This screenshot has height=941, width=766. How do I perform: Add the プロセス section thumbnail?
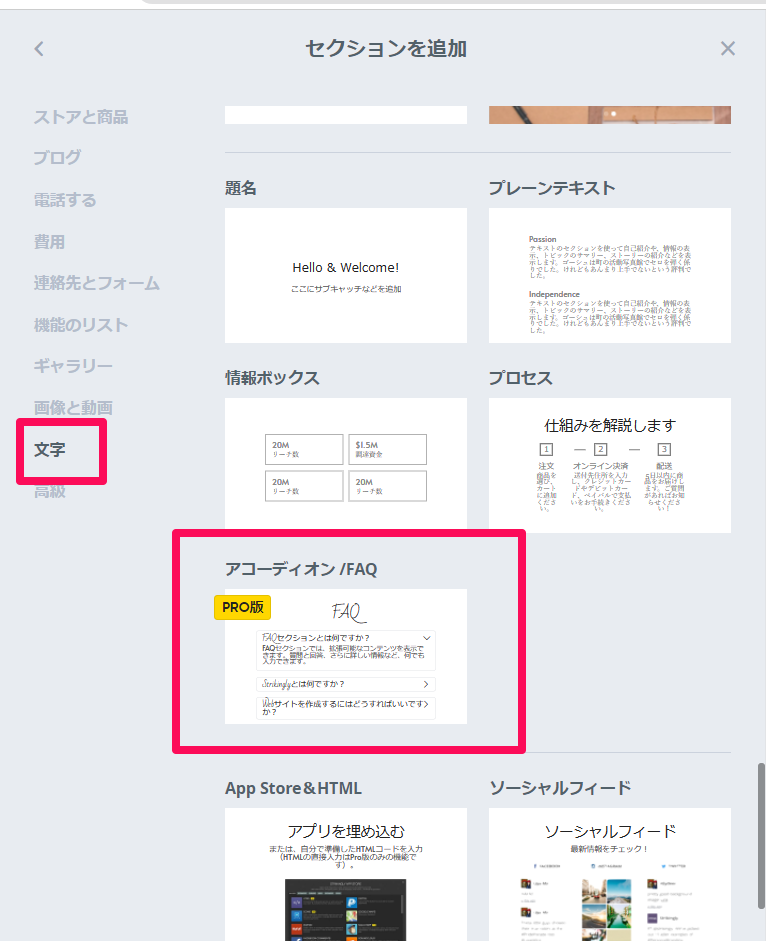click(610, 465)
